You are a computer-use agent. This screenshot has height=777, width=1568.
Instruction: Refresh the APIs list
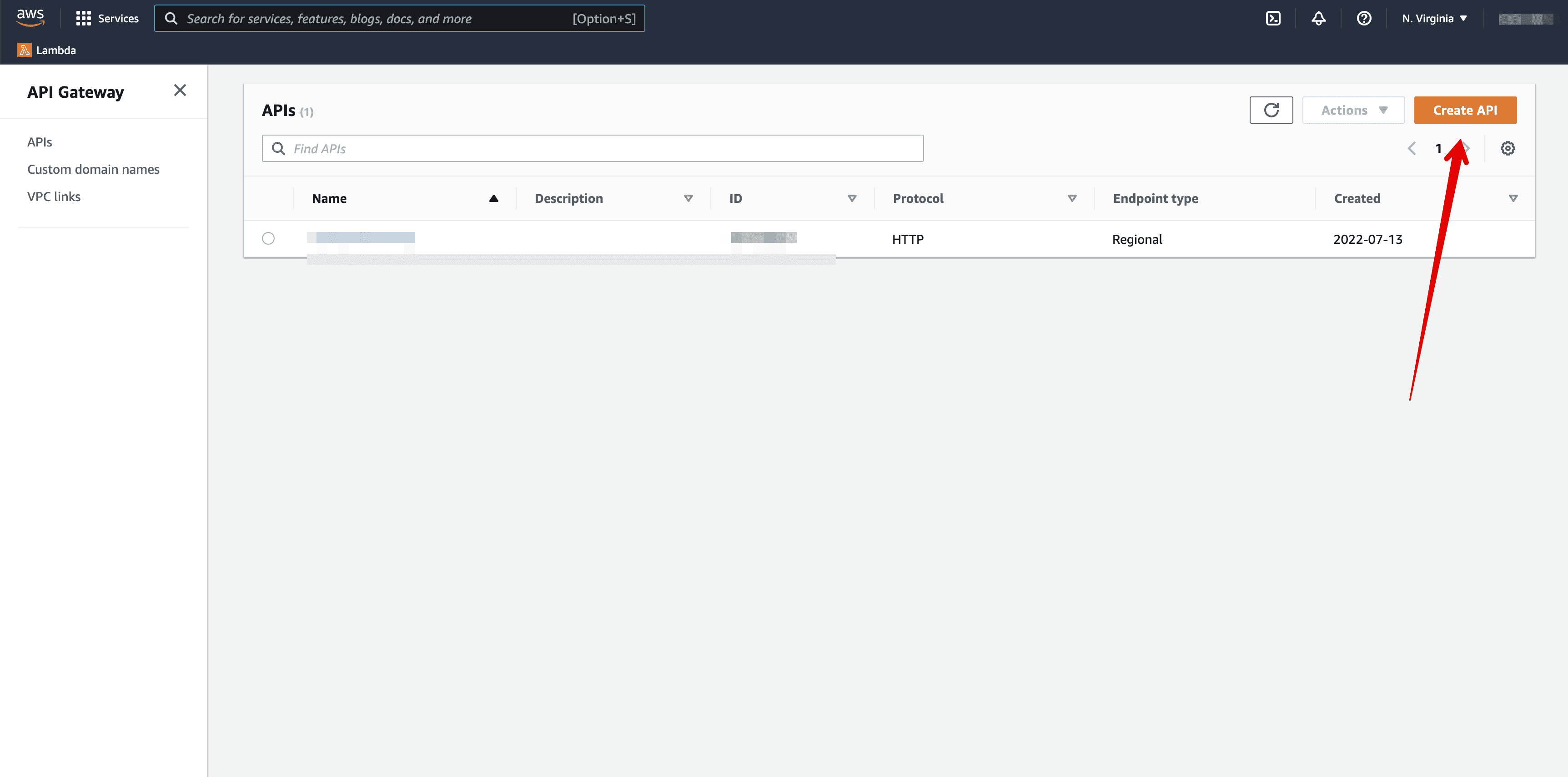[x=1271, y=110]
